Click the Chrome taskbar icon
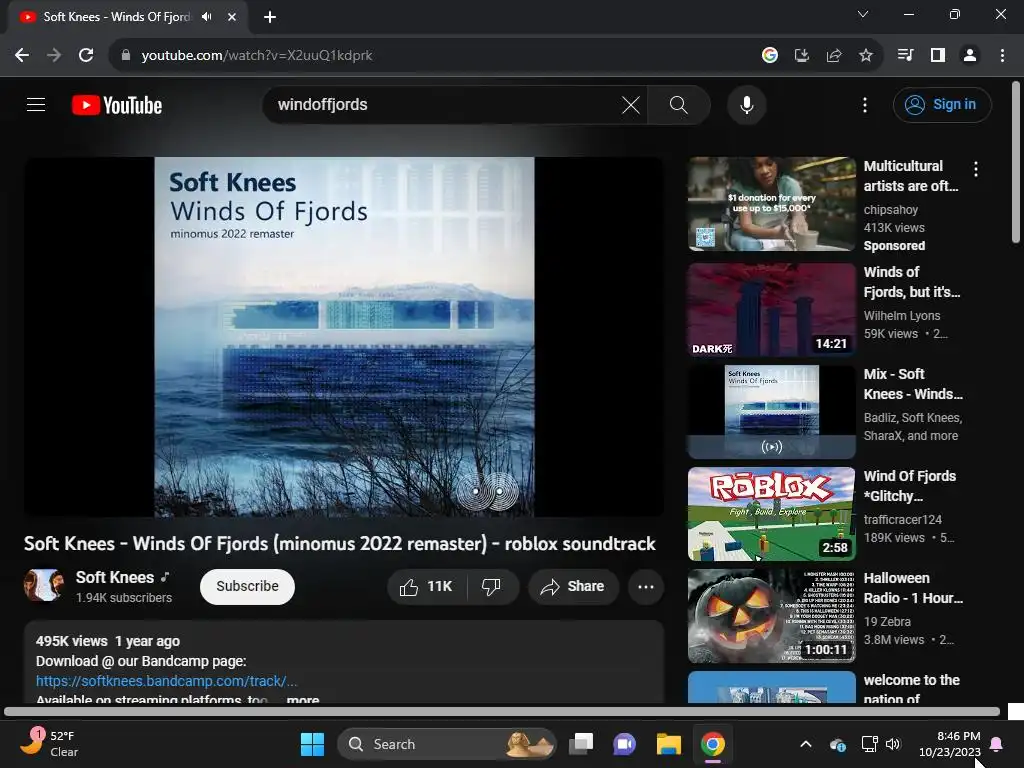This screenshot has height=768, width=1024. click(713, 744)
